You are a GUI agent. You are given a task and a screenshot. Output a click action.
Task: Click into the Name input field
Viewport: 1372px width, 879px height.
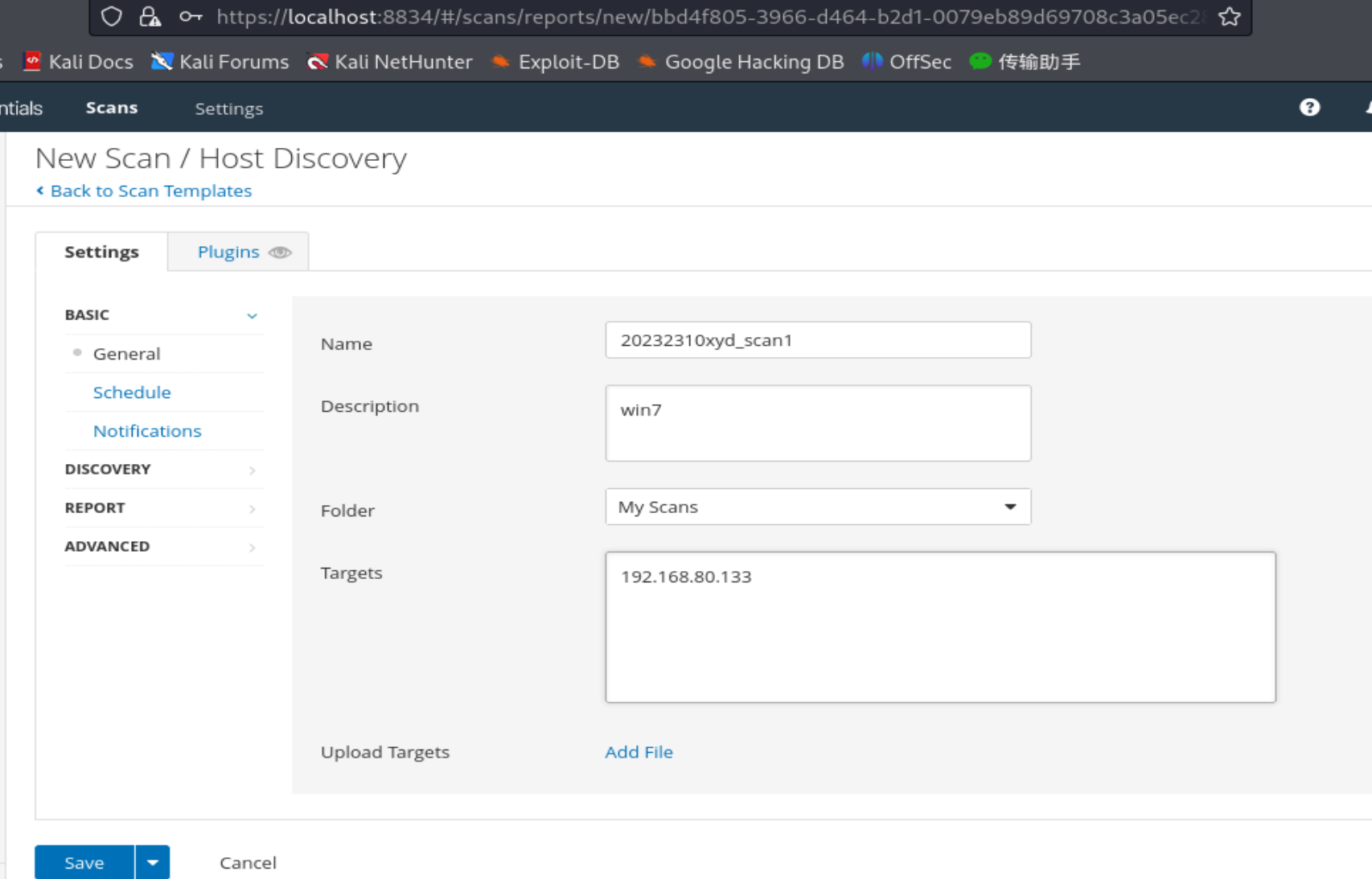(x=818, y=340)
